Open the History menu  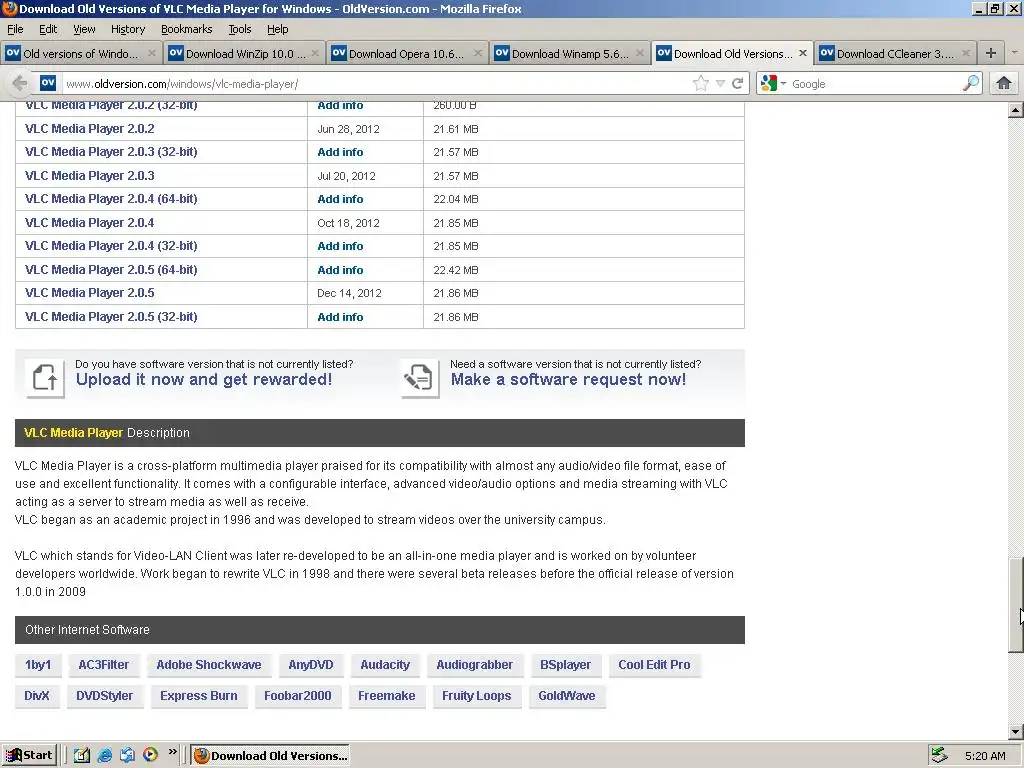point(128,29)
